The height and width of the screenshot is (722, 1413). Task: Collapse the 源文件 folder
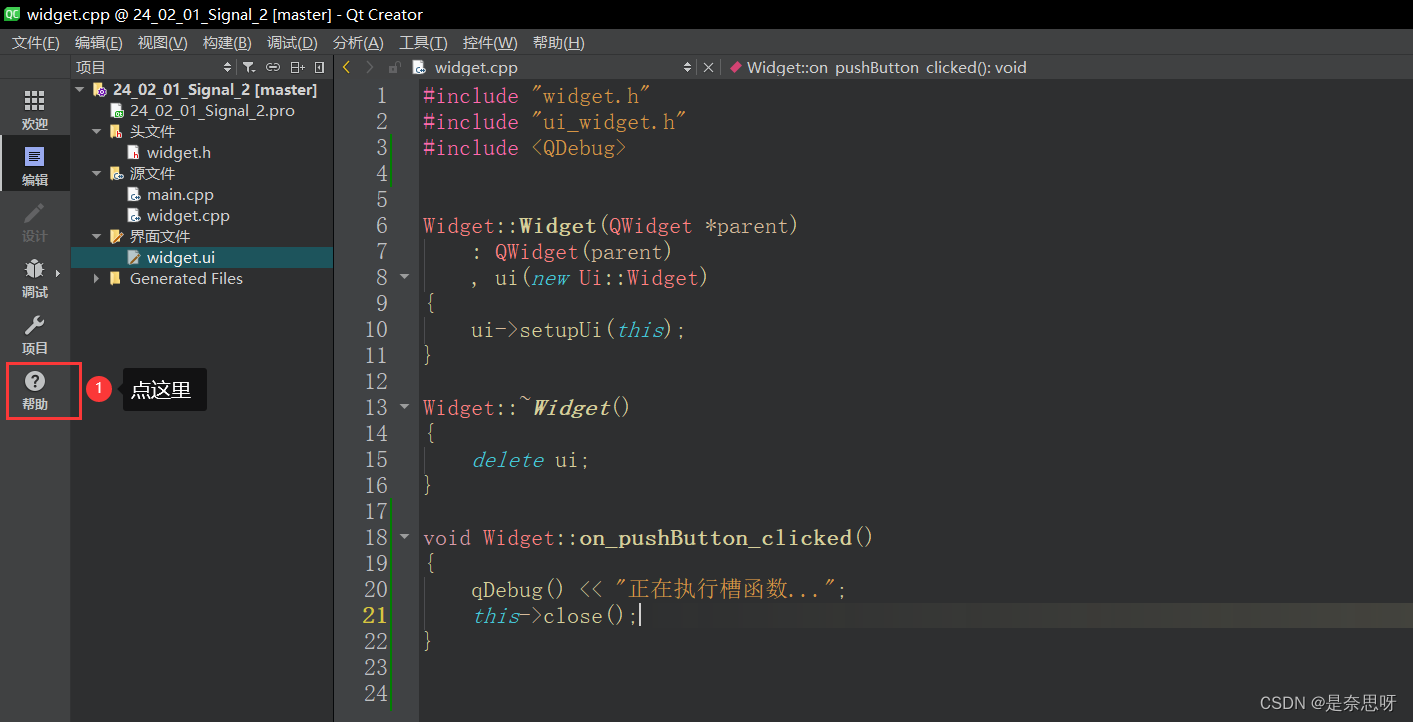click(x=97, y=174)
